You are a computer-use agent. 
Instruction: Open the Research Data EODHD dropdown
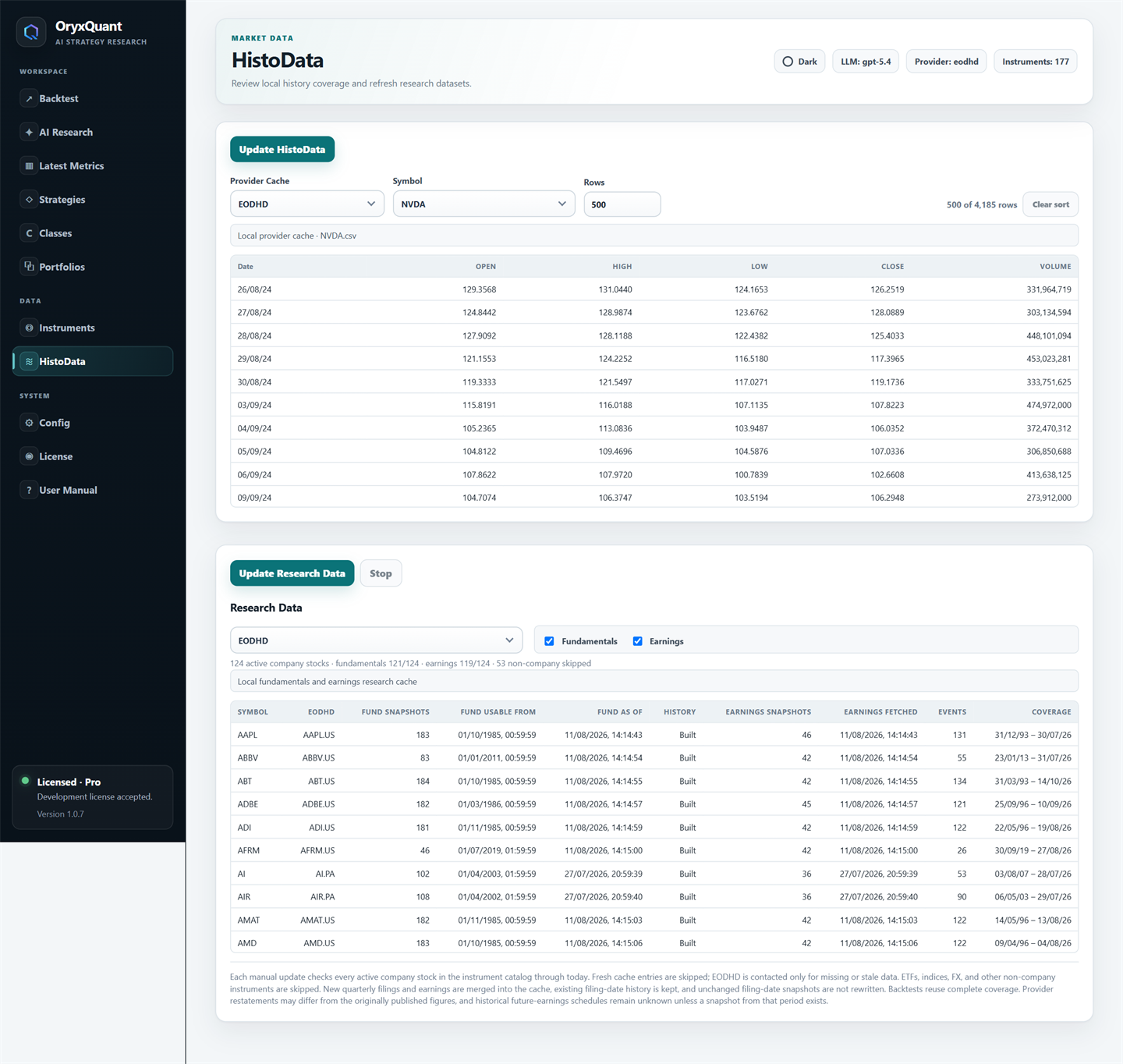click(376, 640)
